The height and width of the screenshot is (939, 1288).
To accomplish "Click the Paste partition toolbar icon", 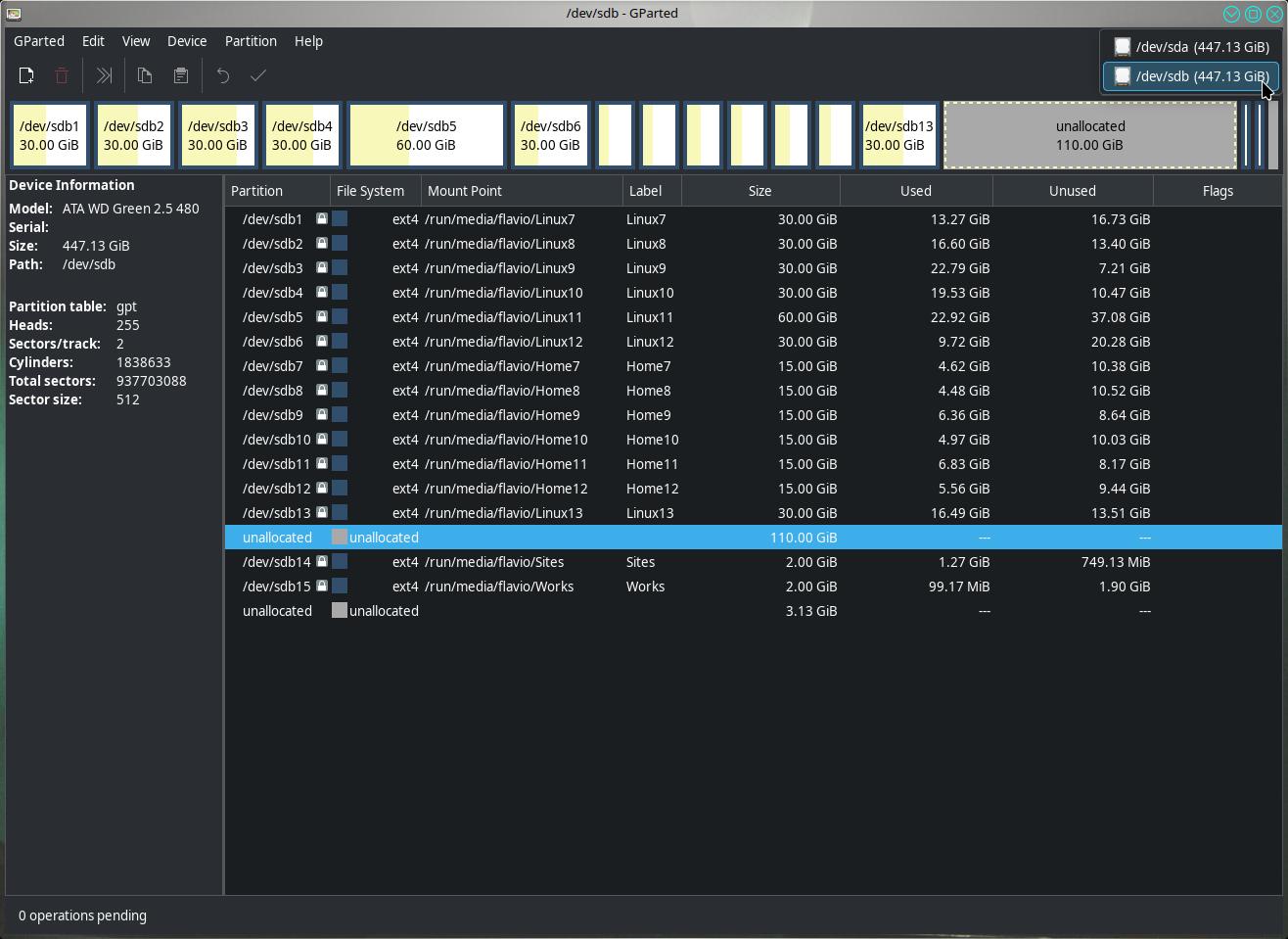I will (x=181, y=75).
